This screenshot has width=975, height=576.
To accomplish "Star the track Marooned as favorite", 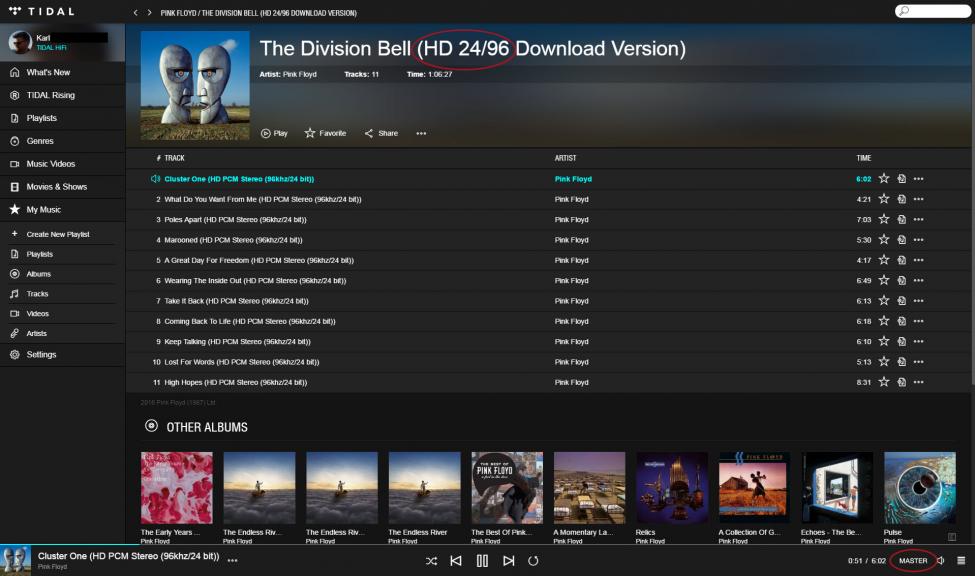I will tap(883, 240).
